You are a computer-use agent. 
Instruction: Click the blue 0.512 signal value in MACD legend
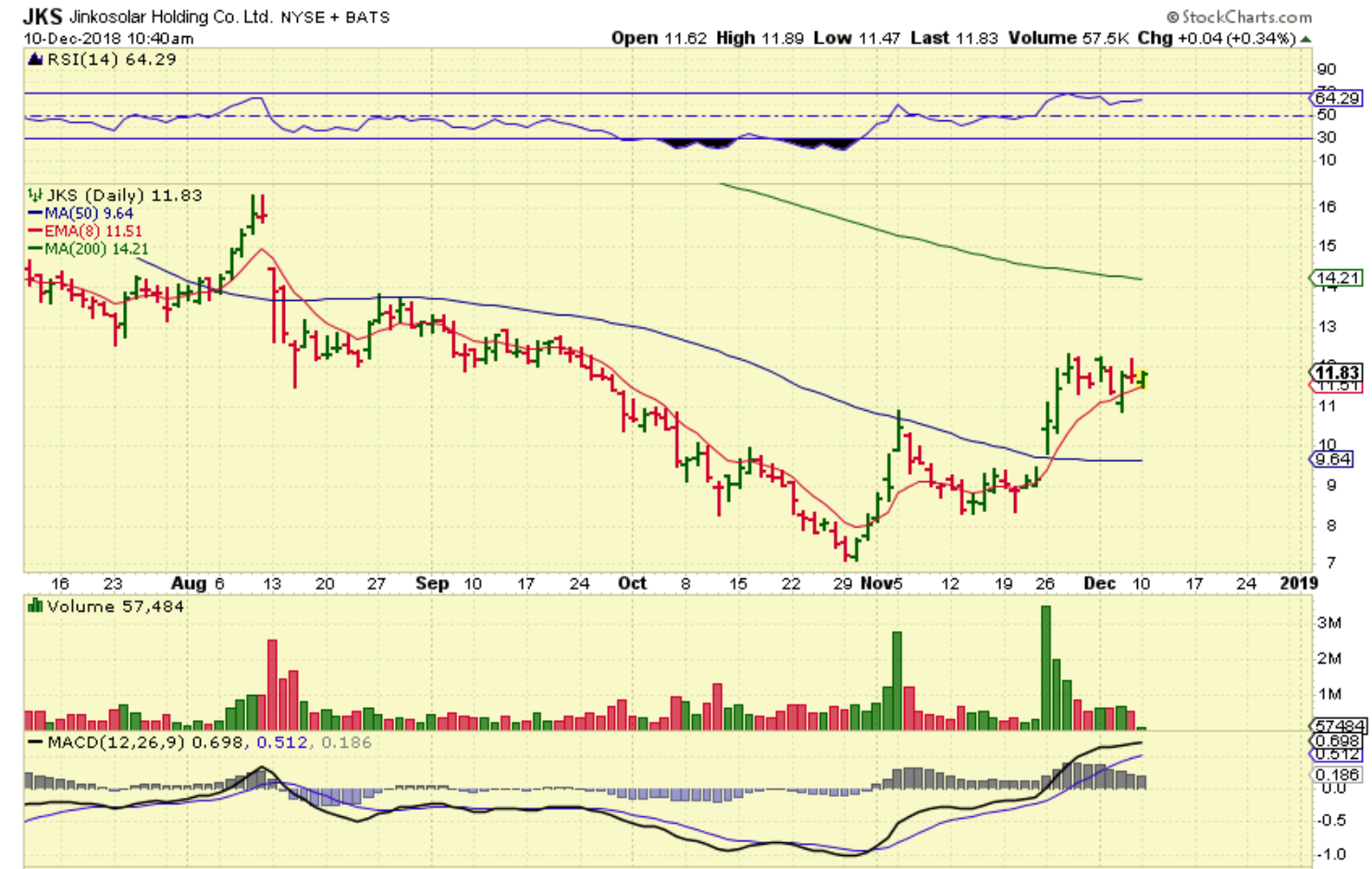tap(282, 742)
